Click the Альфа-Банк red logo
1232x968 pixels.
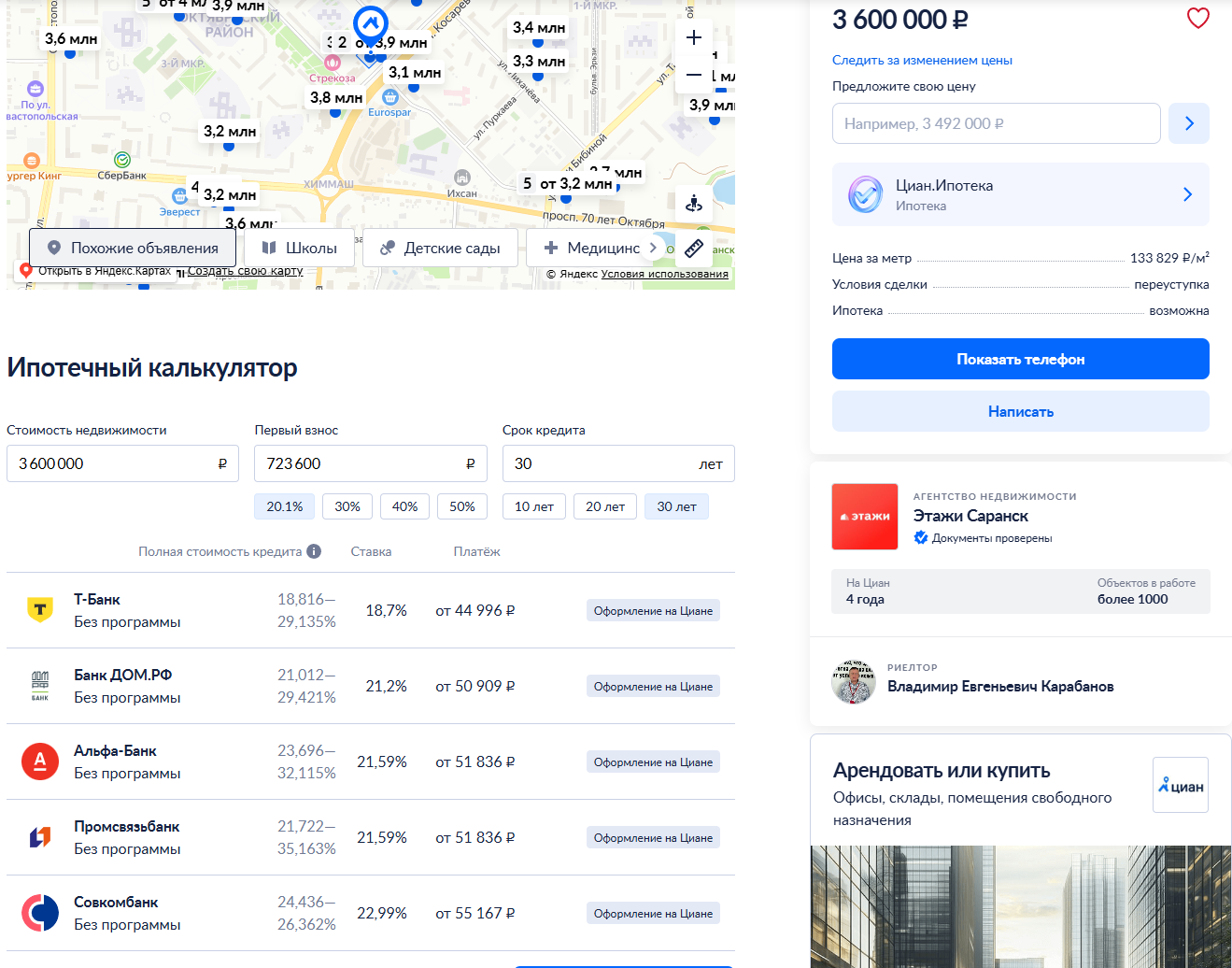click(x=40, y=762)
